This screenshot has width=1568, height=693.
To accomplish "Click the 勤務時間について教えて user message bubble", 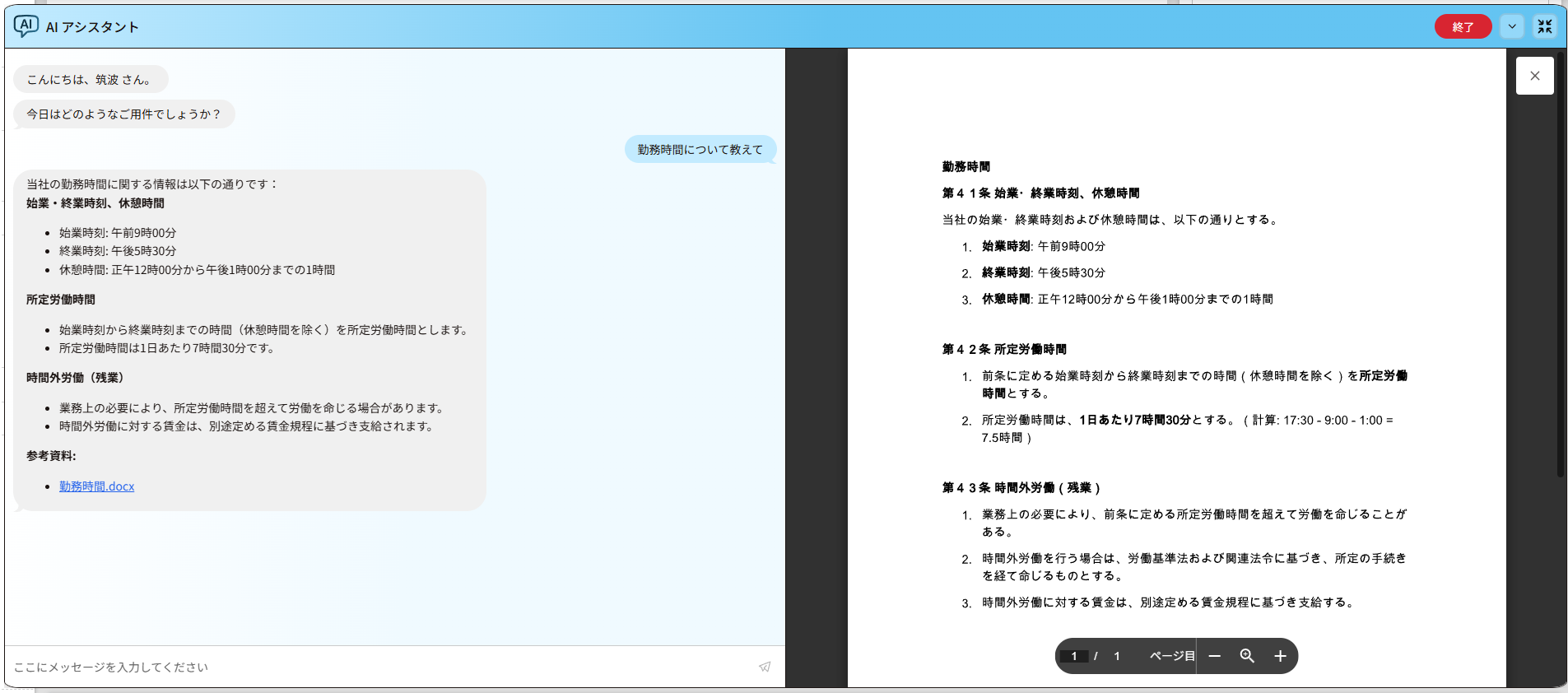I will coord(700,150).
